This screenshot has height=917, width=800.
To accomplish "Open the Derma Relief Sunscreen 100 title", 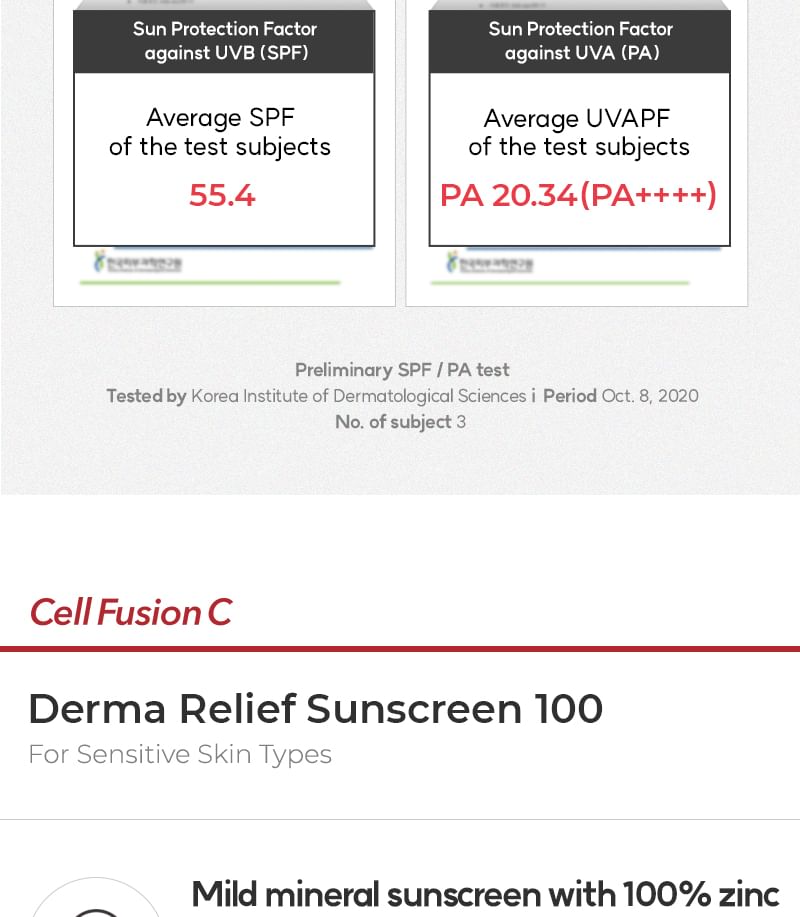I will click(315, 709).
